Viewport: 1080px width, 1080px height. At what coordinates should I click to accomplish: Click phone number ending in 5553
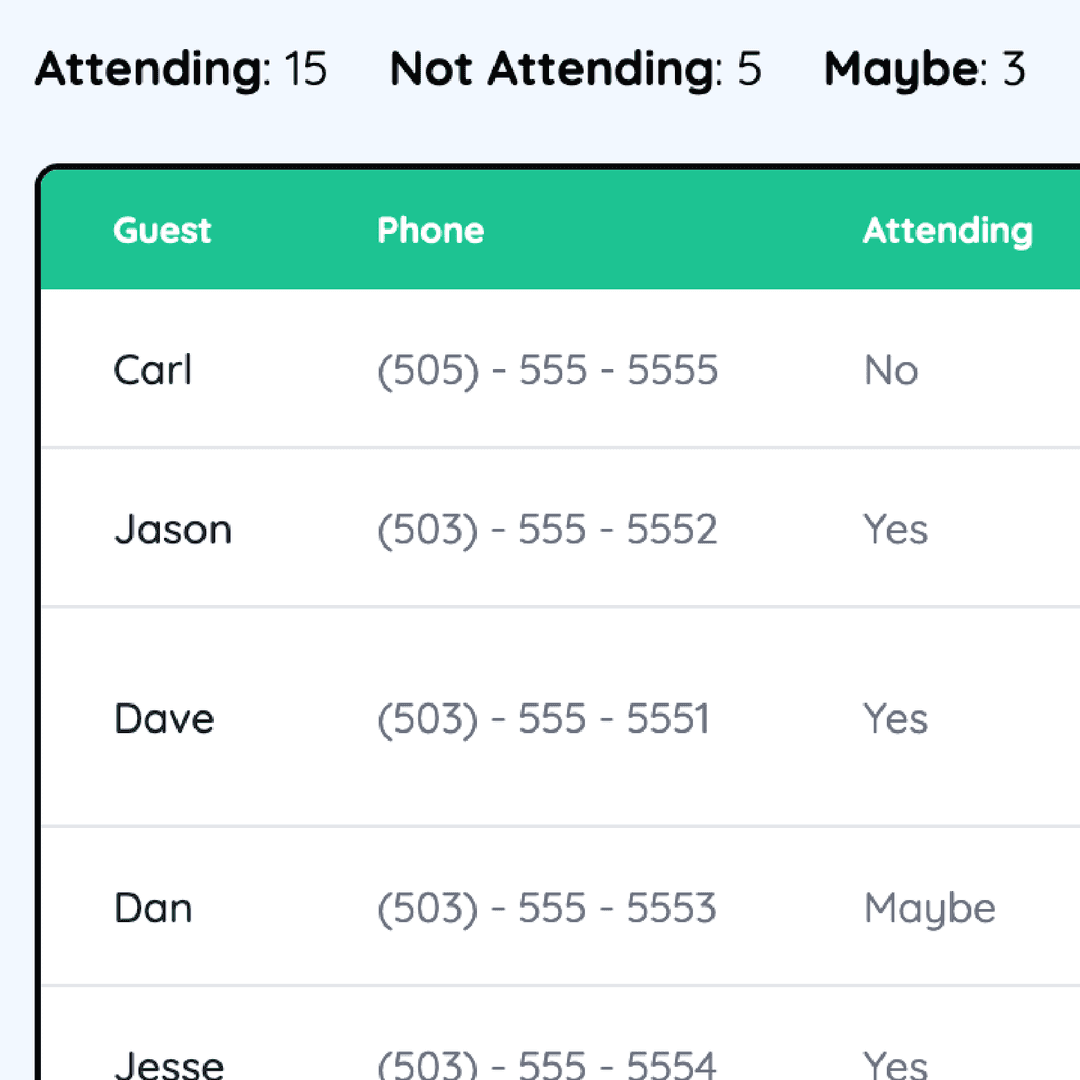click(547, 908)
